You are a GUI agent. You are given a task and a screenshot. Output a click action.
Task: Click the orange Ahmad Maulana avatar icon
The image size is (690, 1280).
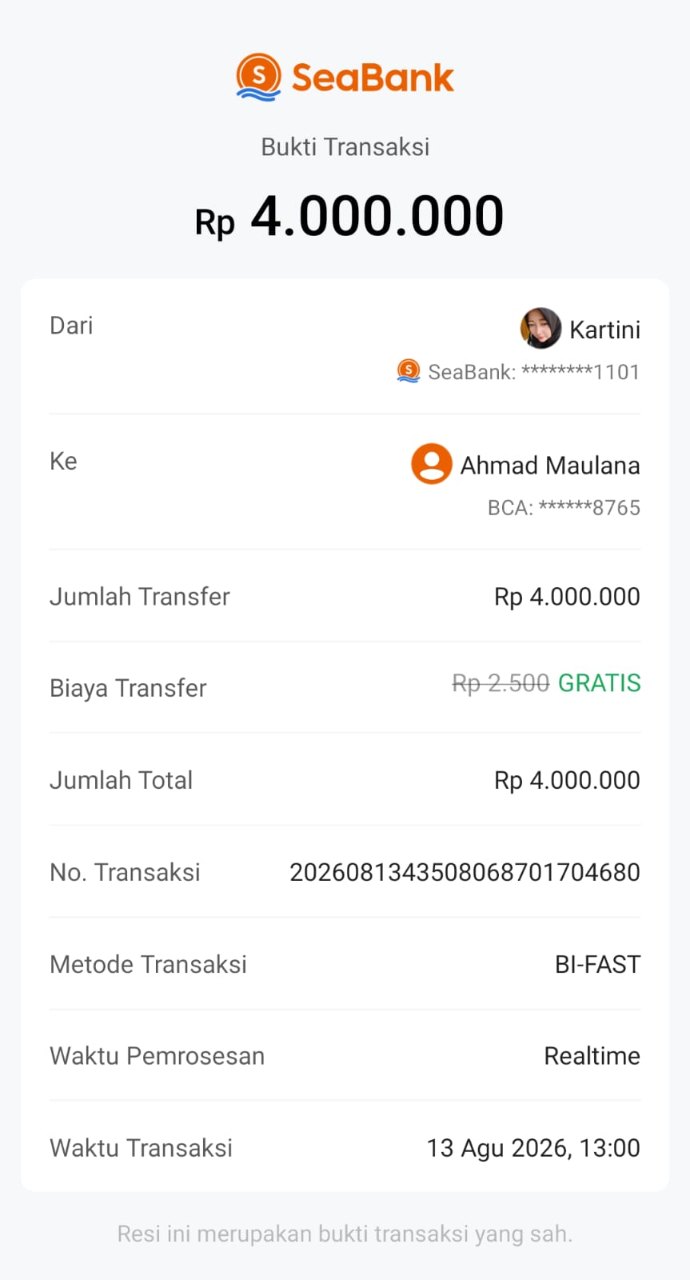tap(432, 464)
